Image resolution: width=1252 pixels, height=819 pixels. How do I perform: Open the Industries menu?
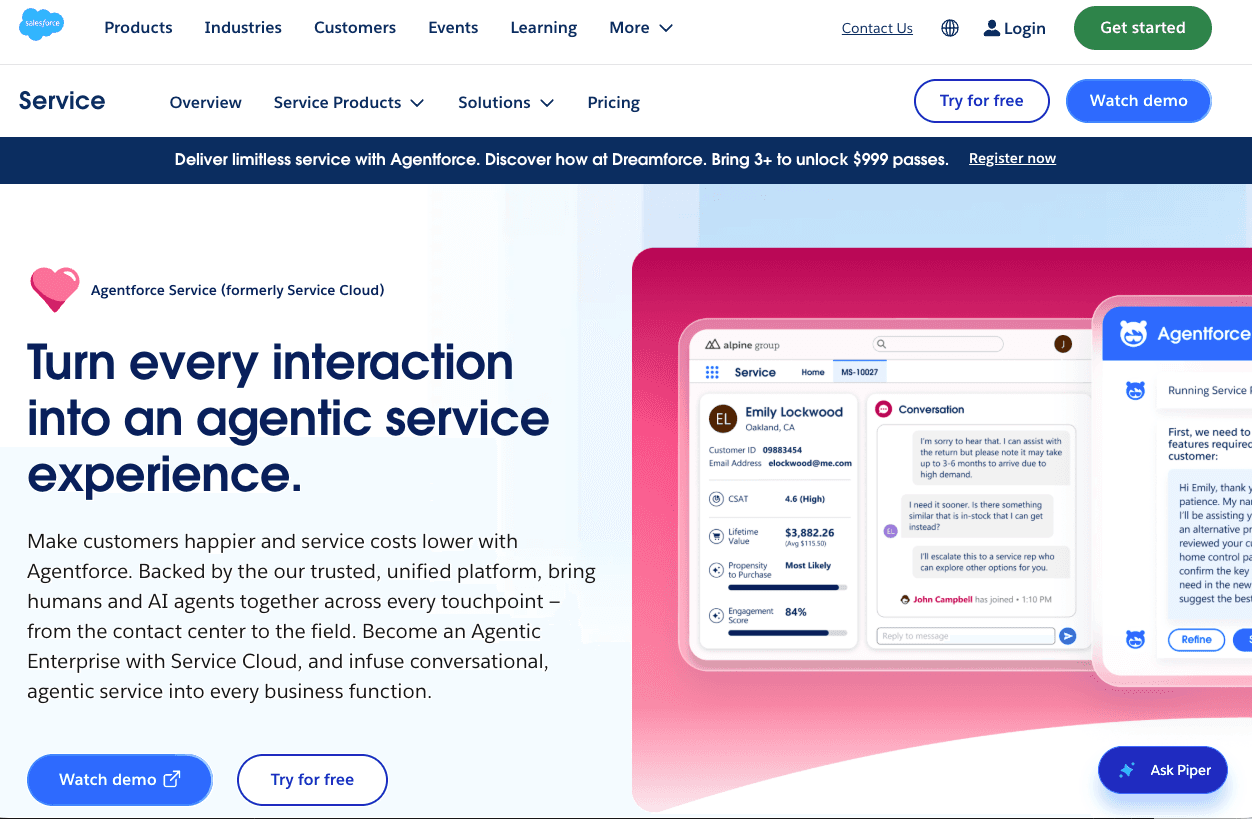[243, 28]
